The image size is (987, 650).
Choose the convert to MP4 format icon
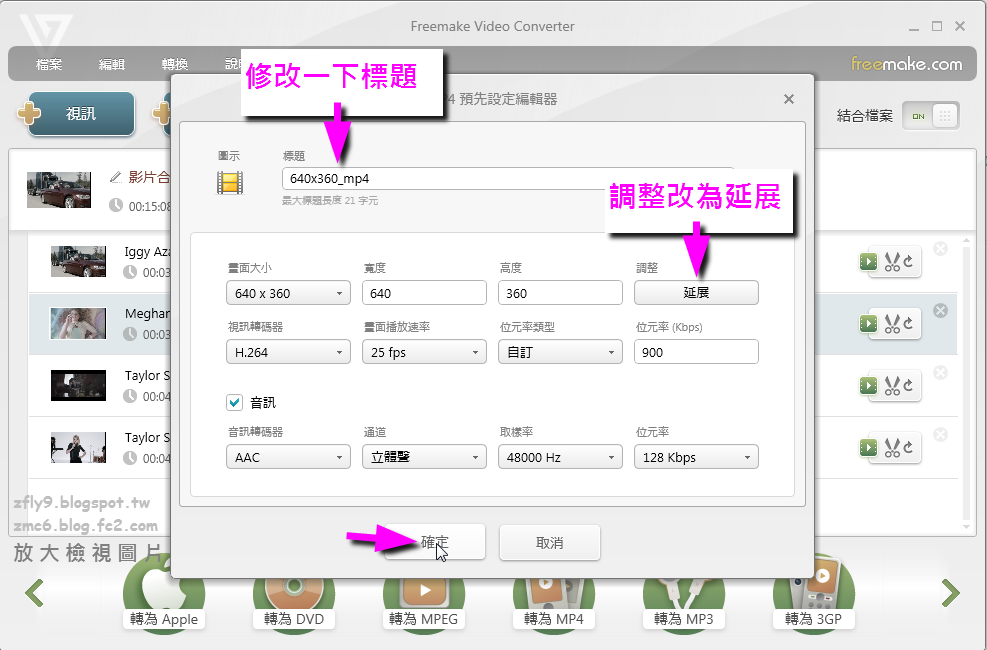[x=554, y=603]
